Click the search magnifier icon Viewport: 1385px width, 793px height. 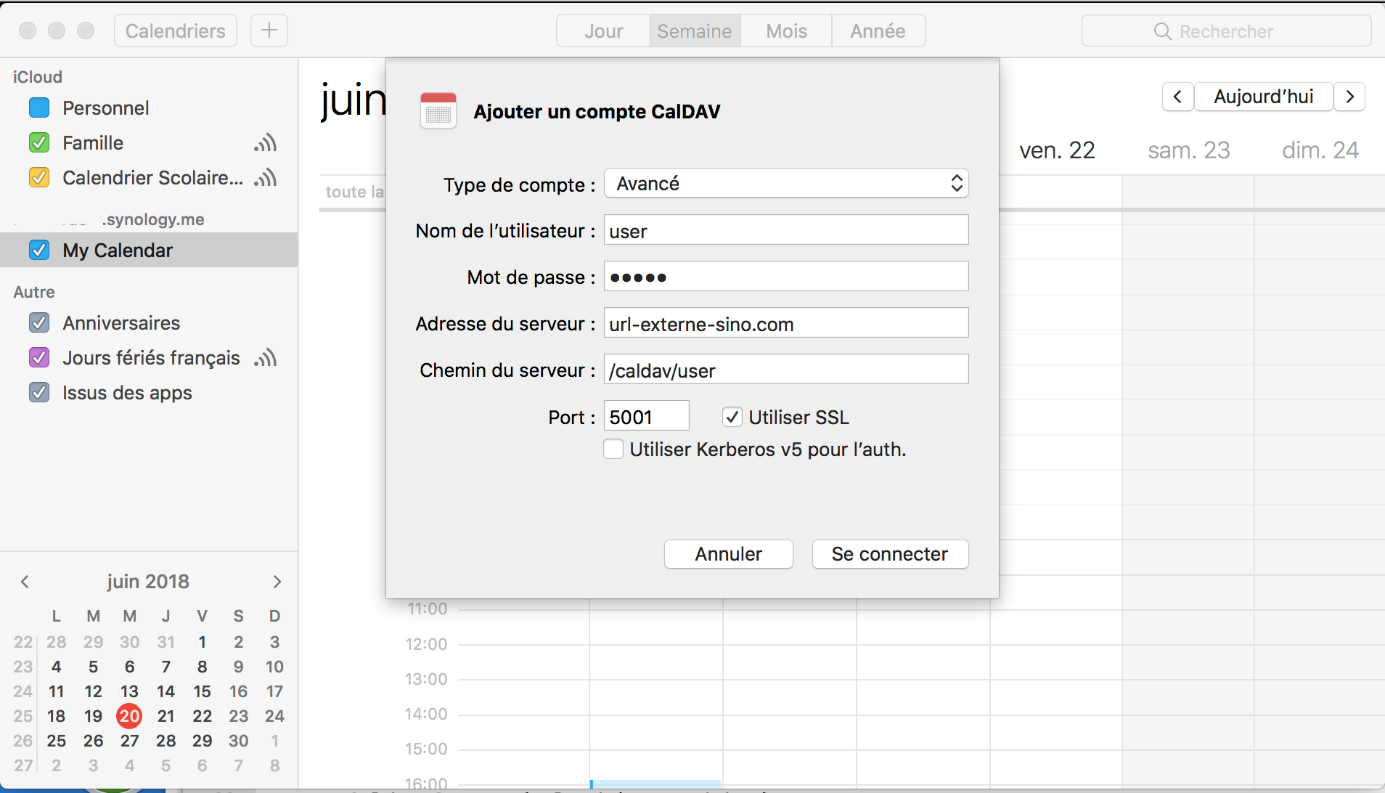(x=1162, y=32)
